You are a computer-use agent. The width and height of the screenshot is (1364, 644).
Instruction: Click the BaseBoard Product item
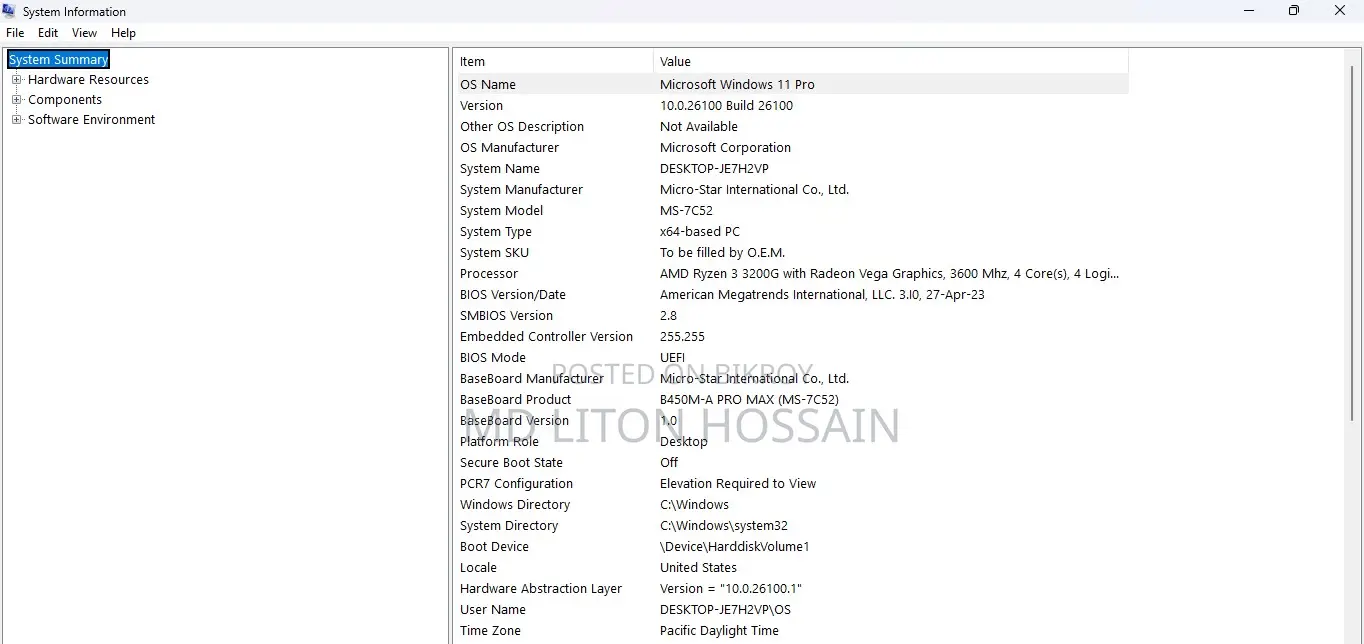pos(515,400)
